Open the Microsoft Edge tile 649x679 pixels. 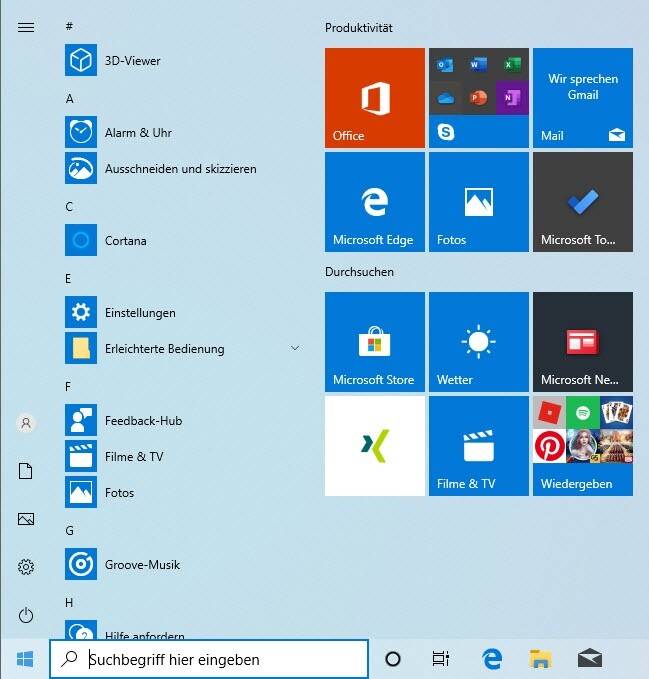pos(375,202)
